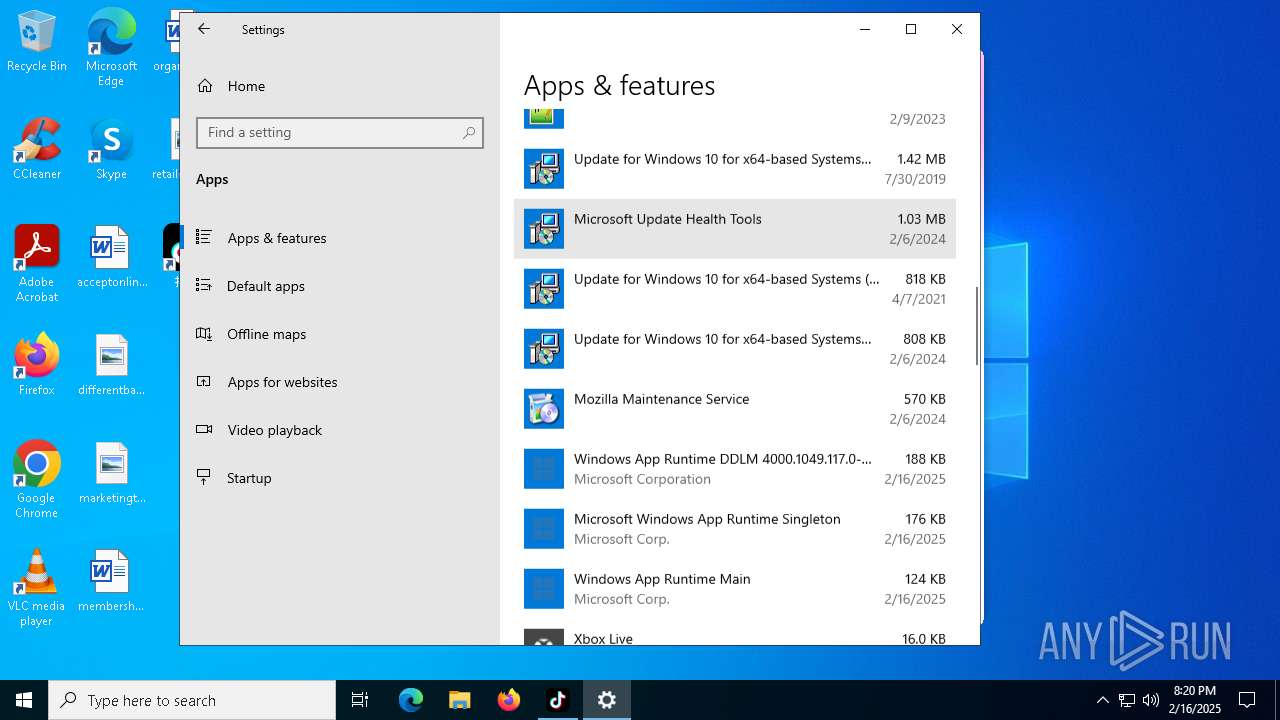Image resolution: width=1280 pixels, height=720 pixels.
Task: Click the taskbar clock showing 8:20 PM
Action: 1195,700
